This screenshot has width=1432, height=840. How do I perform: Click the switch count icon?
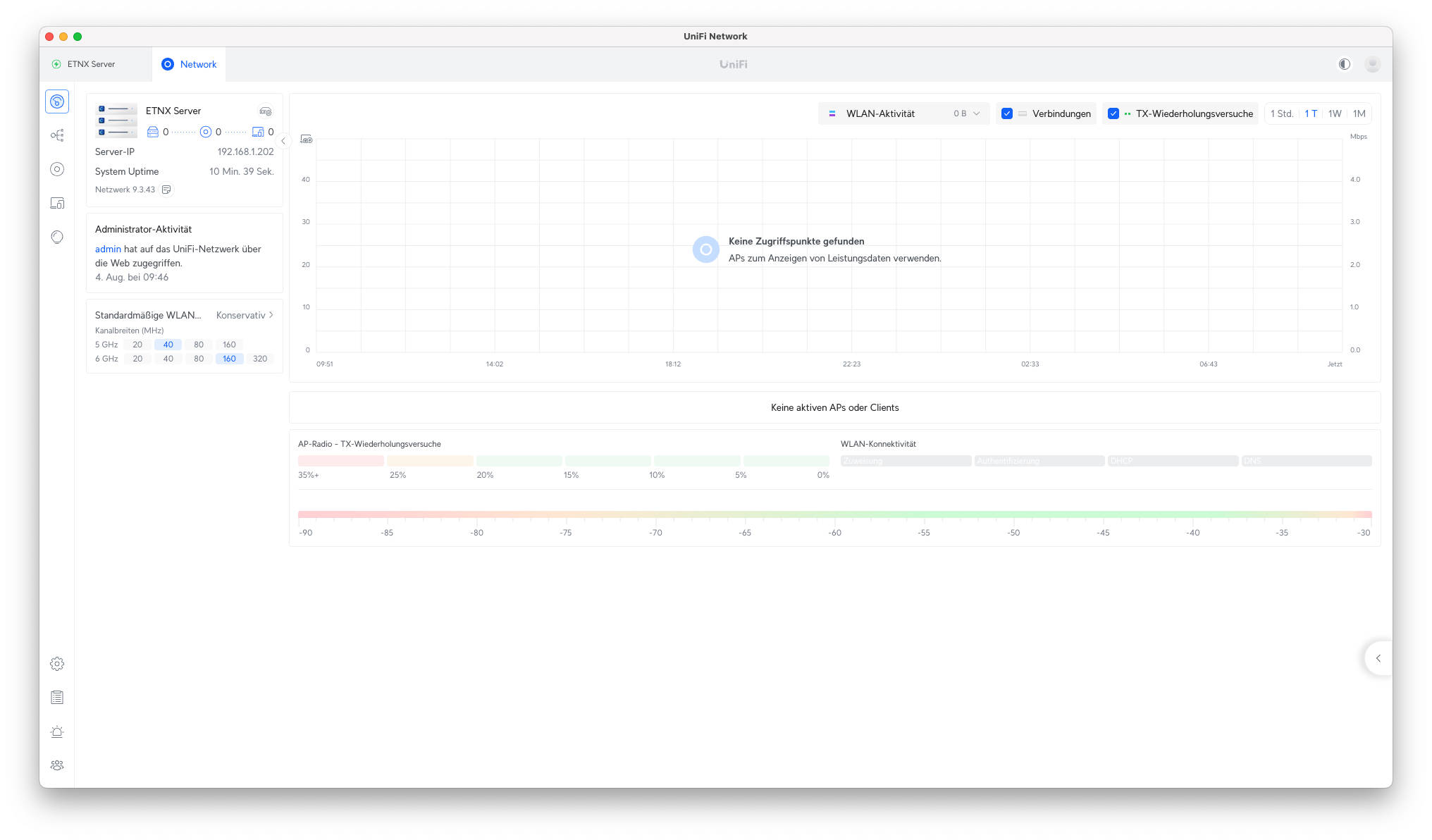tap(152, 132)
